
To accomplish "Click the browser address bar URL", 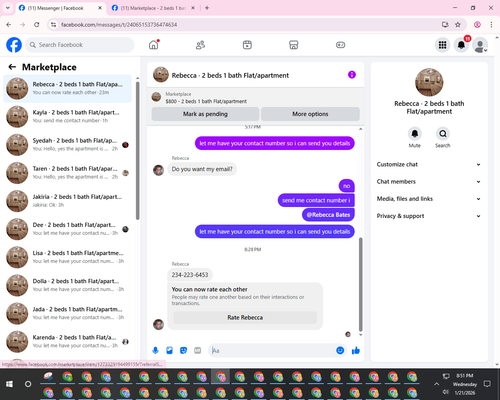I will click(x=119, y=25).
